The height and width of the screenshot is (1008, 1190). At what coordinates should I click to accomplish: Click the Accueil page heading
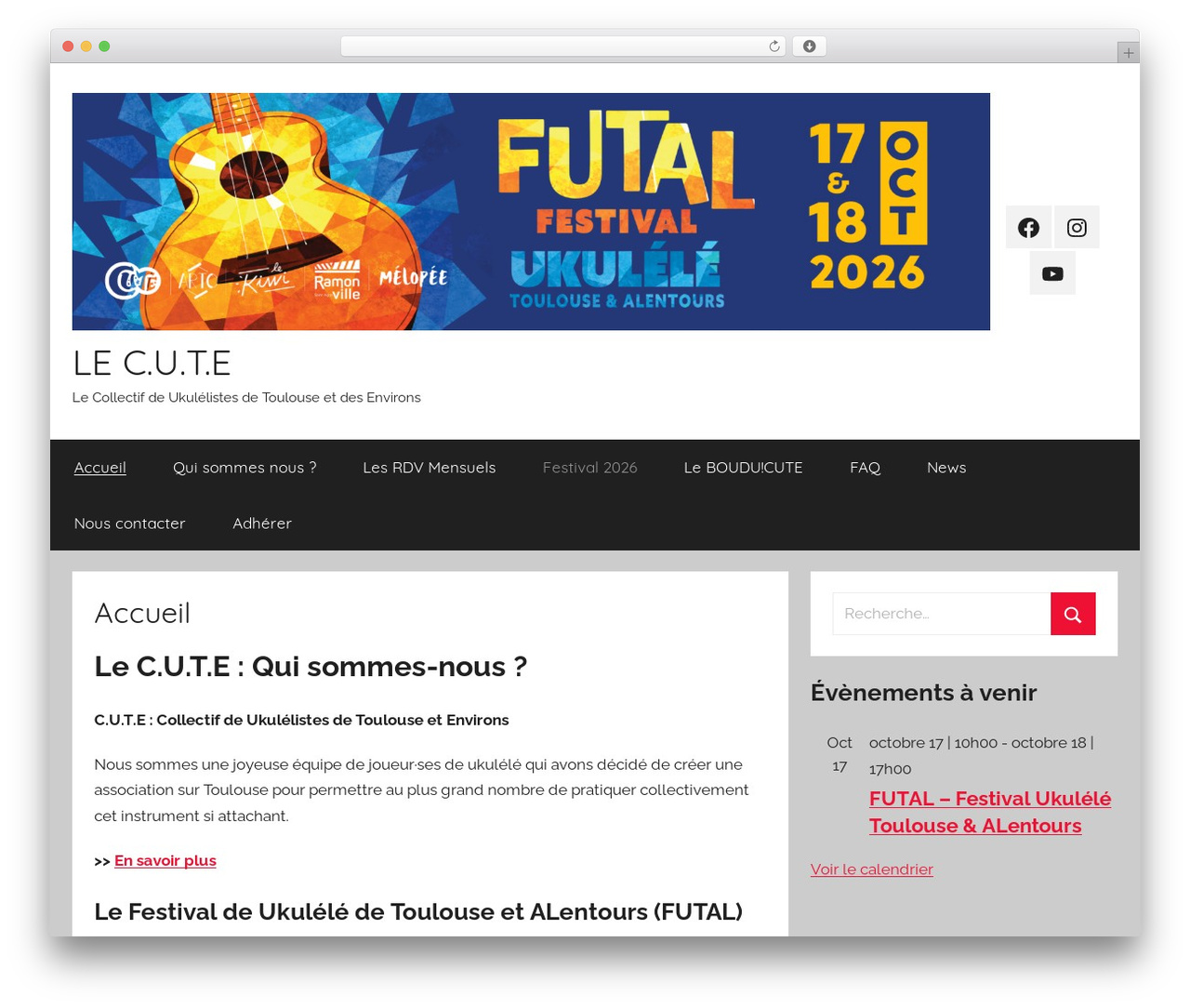pyautogui.click(x=142, y=613)
